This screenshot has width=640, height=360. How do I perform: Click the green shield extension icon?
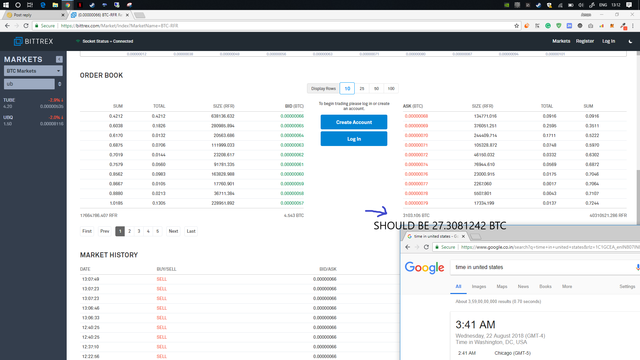pos(559,26)
